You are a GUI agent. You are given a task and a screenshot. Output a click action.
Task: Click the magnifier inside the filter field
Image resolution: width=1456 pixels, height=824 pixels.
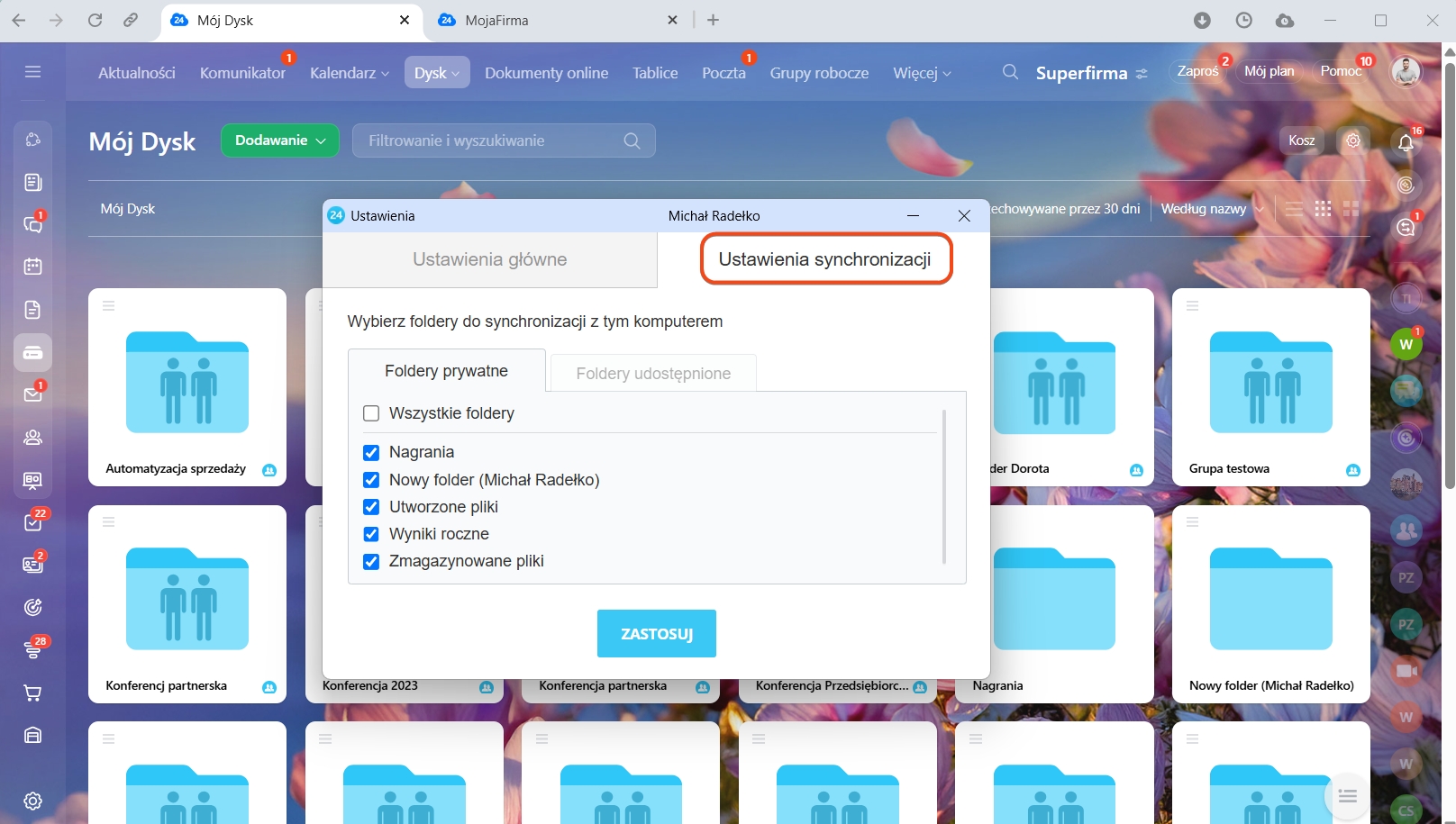[632, 140]
